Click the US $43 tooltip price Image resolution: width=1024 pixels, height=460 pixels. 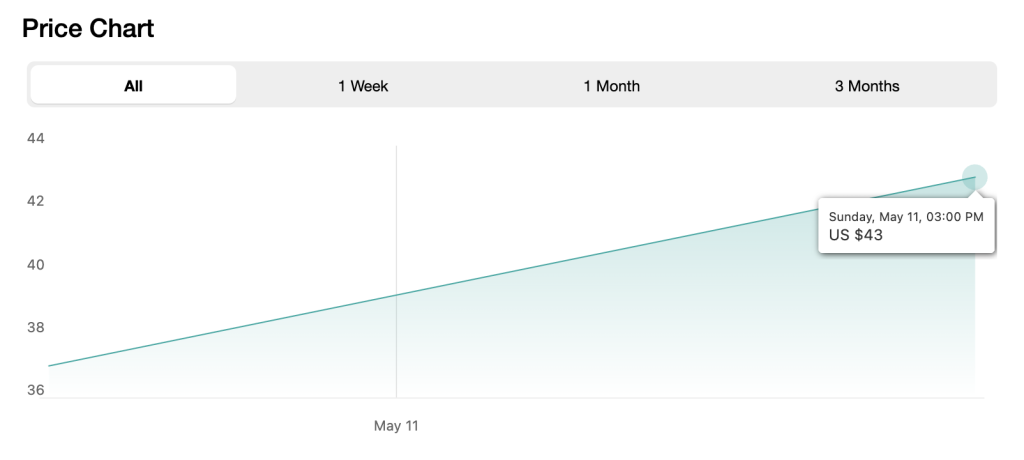click(856, 235)
